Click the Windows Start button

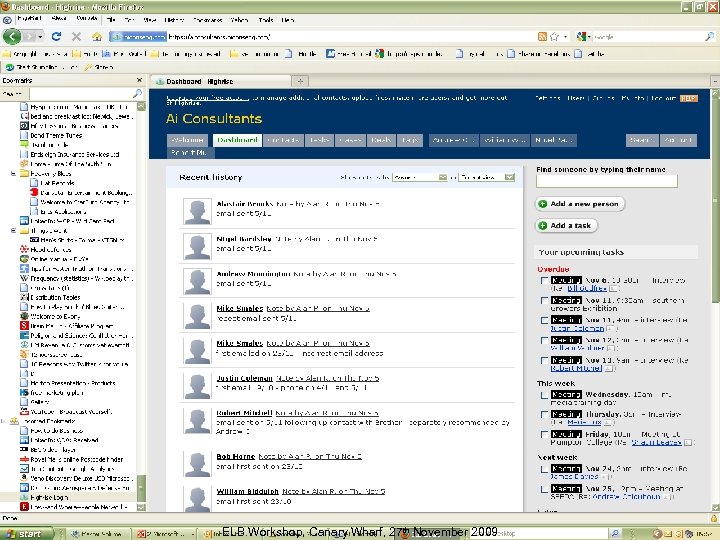(x=26, y=534)
